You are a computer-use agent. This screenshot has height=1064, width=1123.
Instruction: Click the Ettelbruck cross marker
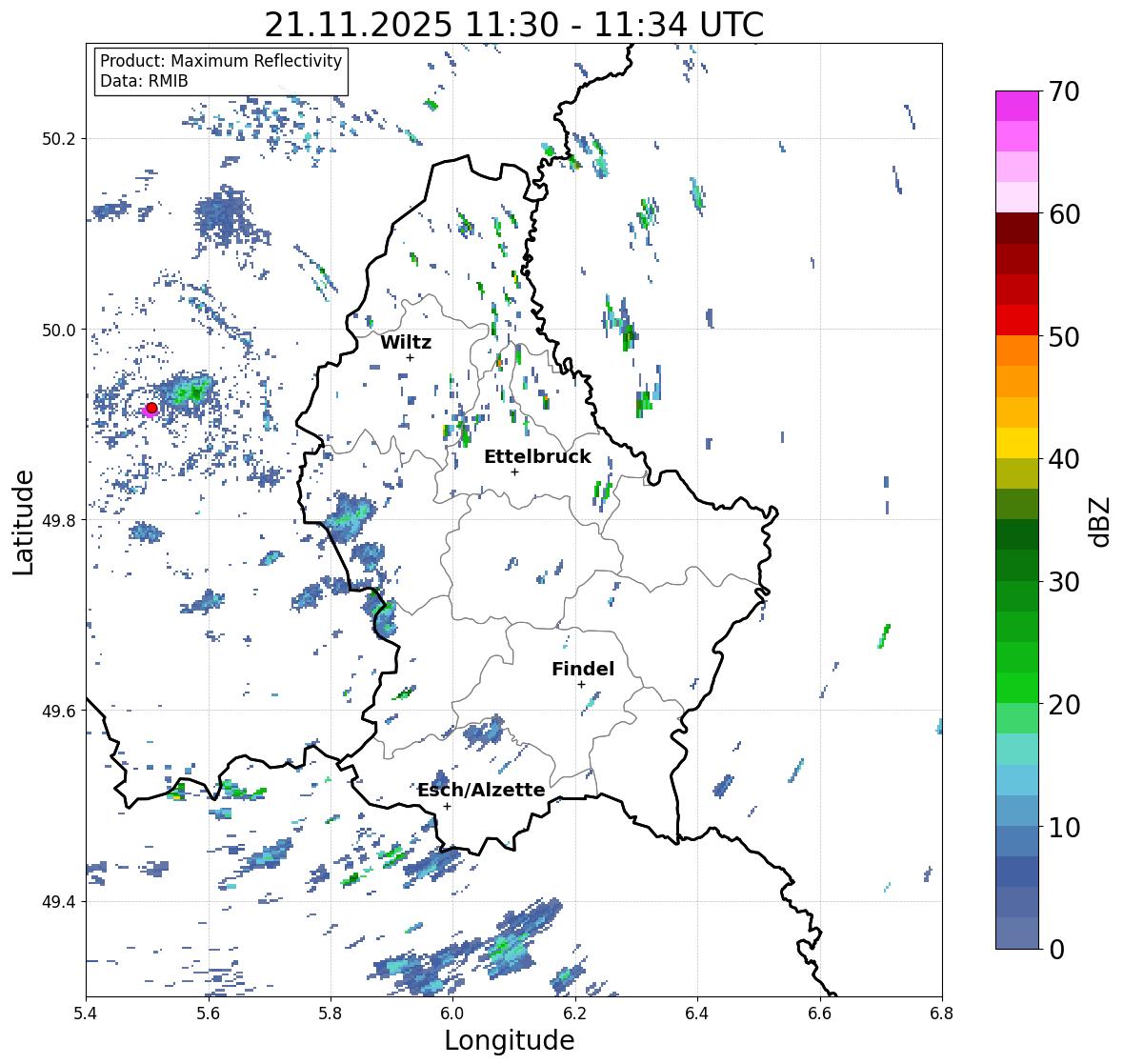tap(514, 472)
